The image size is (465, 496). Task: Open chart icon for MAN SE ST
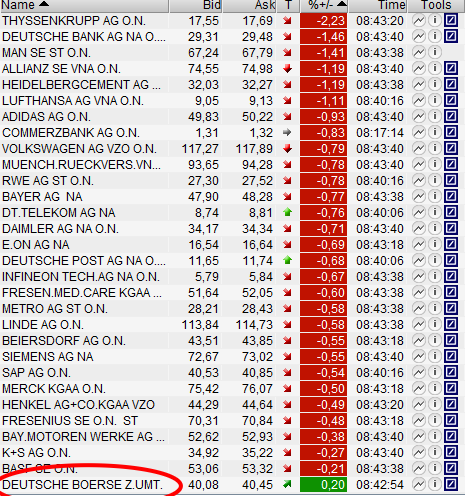click(419, 52)
